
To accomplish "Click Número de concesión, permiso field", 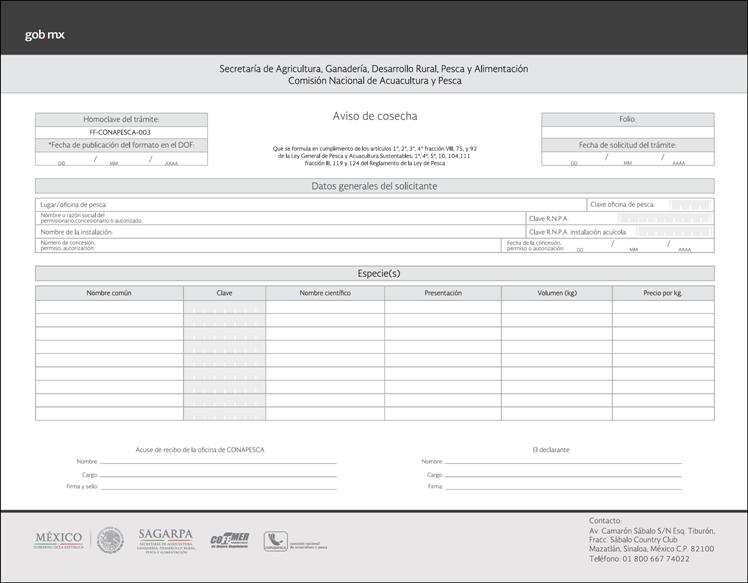I will pyautogui.click(x=268, y=246).
